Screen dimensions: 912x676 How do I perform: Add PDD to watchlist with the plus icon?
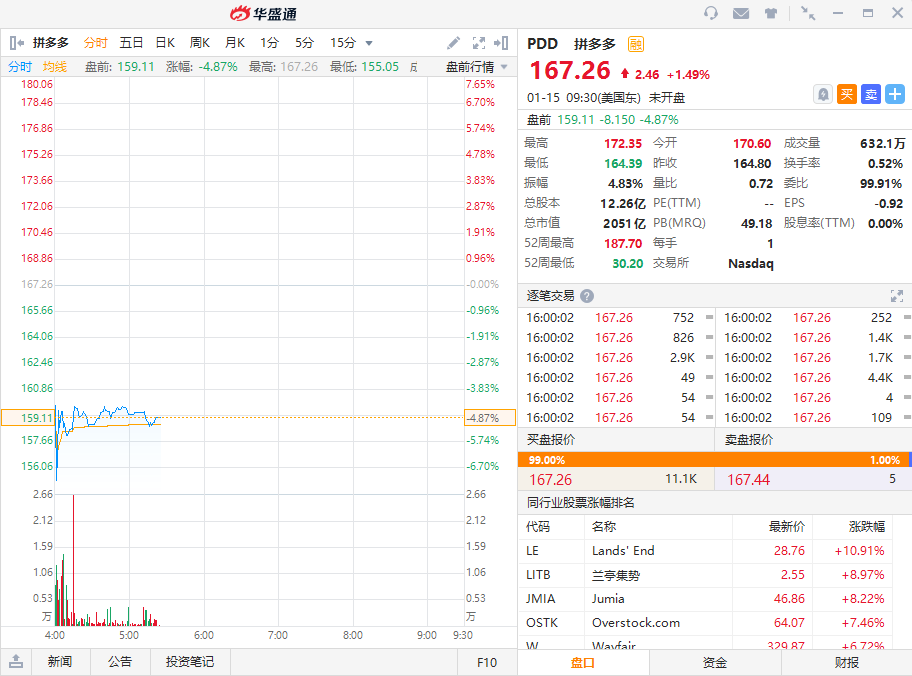[895, 94]
